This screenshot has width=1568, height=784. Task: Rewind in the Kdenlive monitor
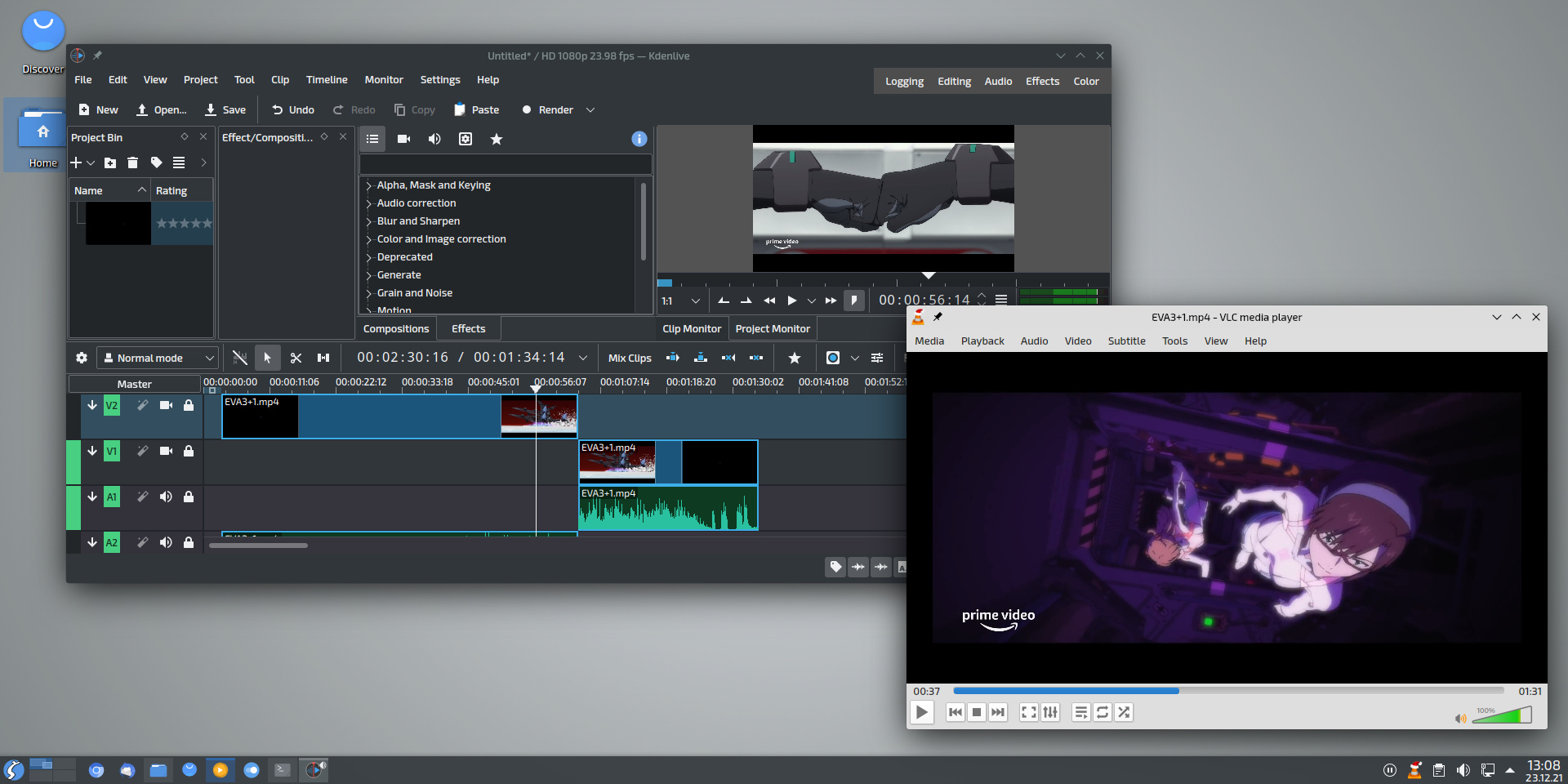click(x=769, y=301)
